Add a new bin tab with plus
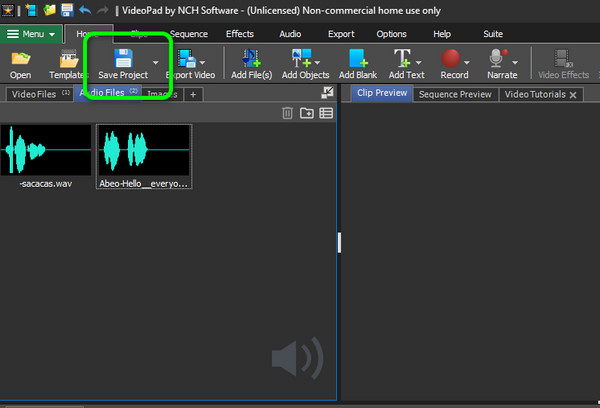This screenshot has height=408, width=600. pyautogui.click(x=193, y=95)
